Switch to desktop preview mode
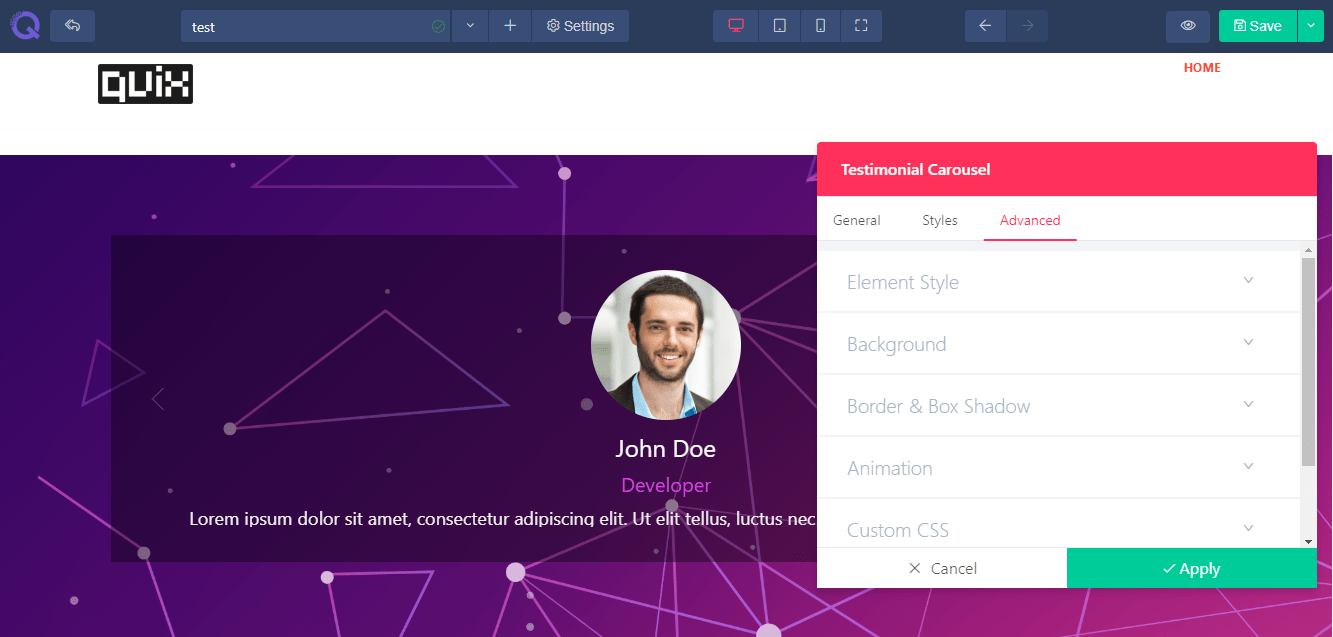Screen dimensions: 1333x637 click(736, 26)
